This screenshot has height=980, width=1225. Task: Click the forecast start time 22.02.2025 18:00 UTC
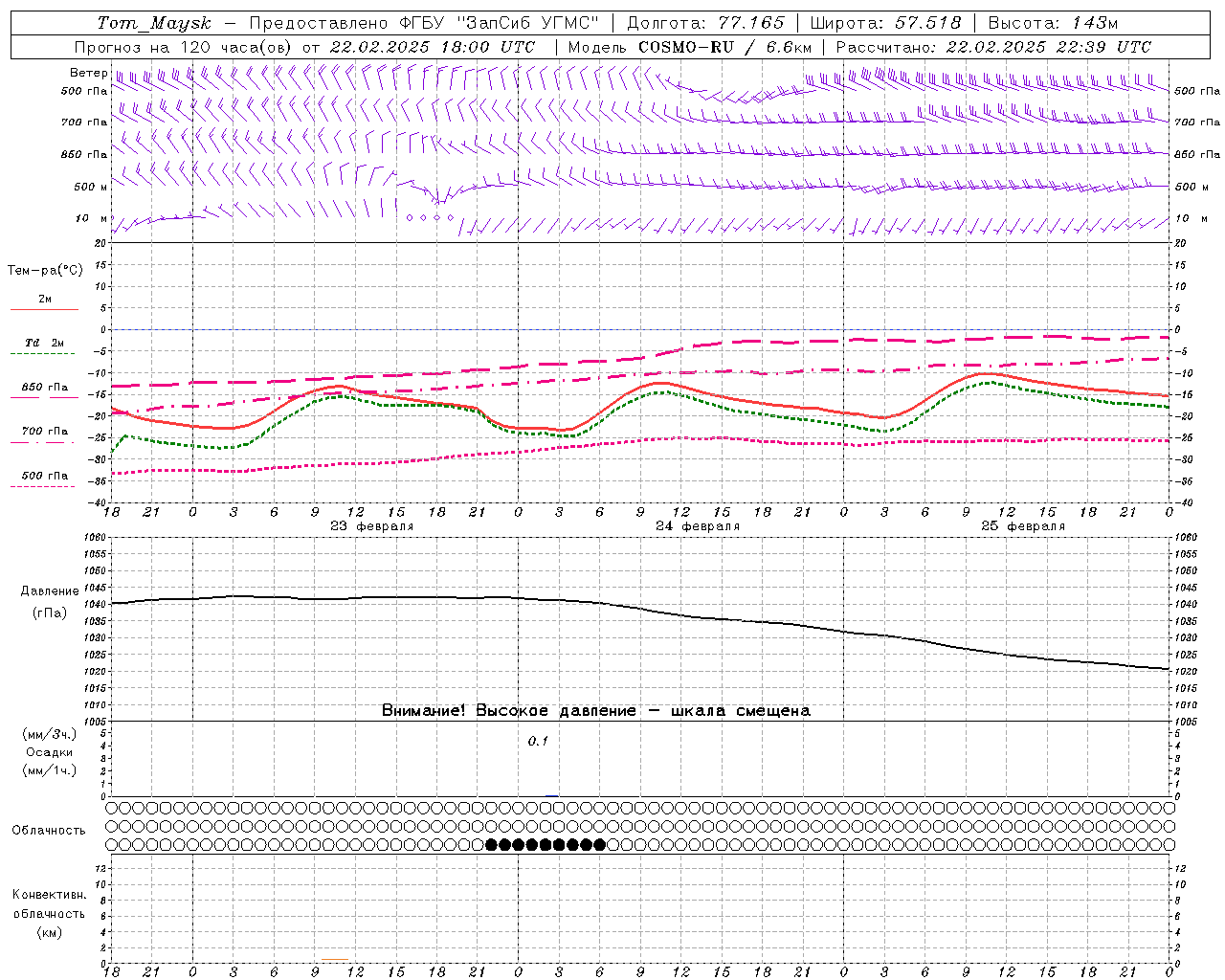pyautogui.click(x=432, y=47)
